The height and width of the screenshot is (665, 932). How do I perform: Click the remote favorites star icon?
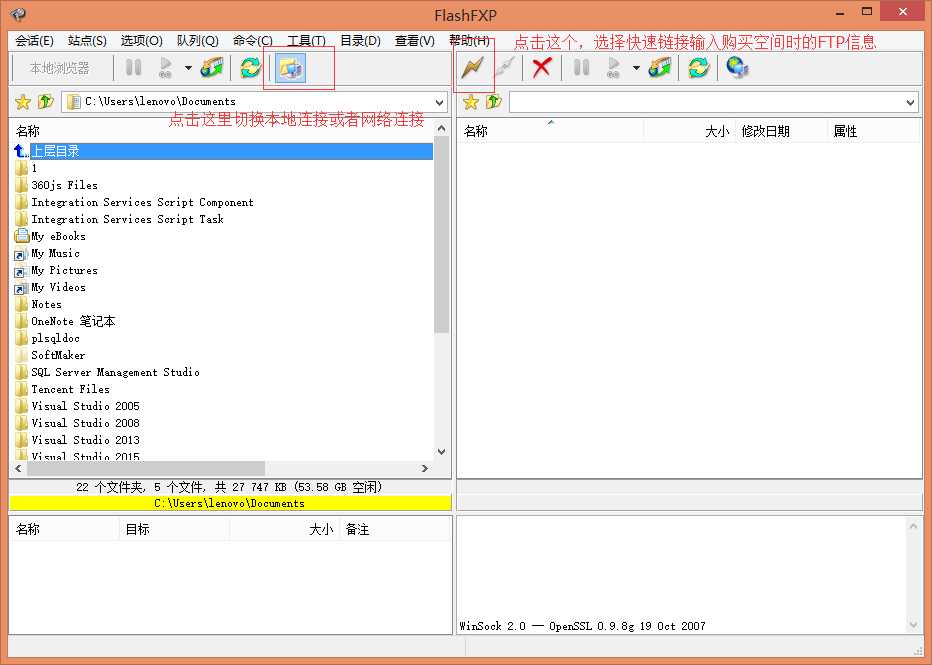tap(471, 102)
